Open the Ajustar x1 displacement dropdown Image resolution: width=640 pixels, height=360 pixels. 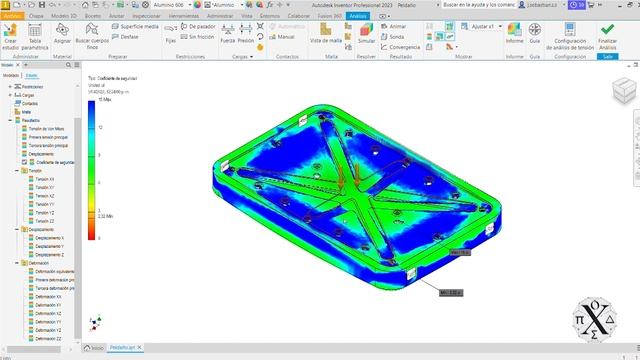[x=500, y=26]
